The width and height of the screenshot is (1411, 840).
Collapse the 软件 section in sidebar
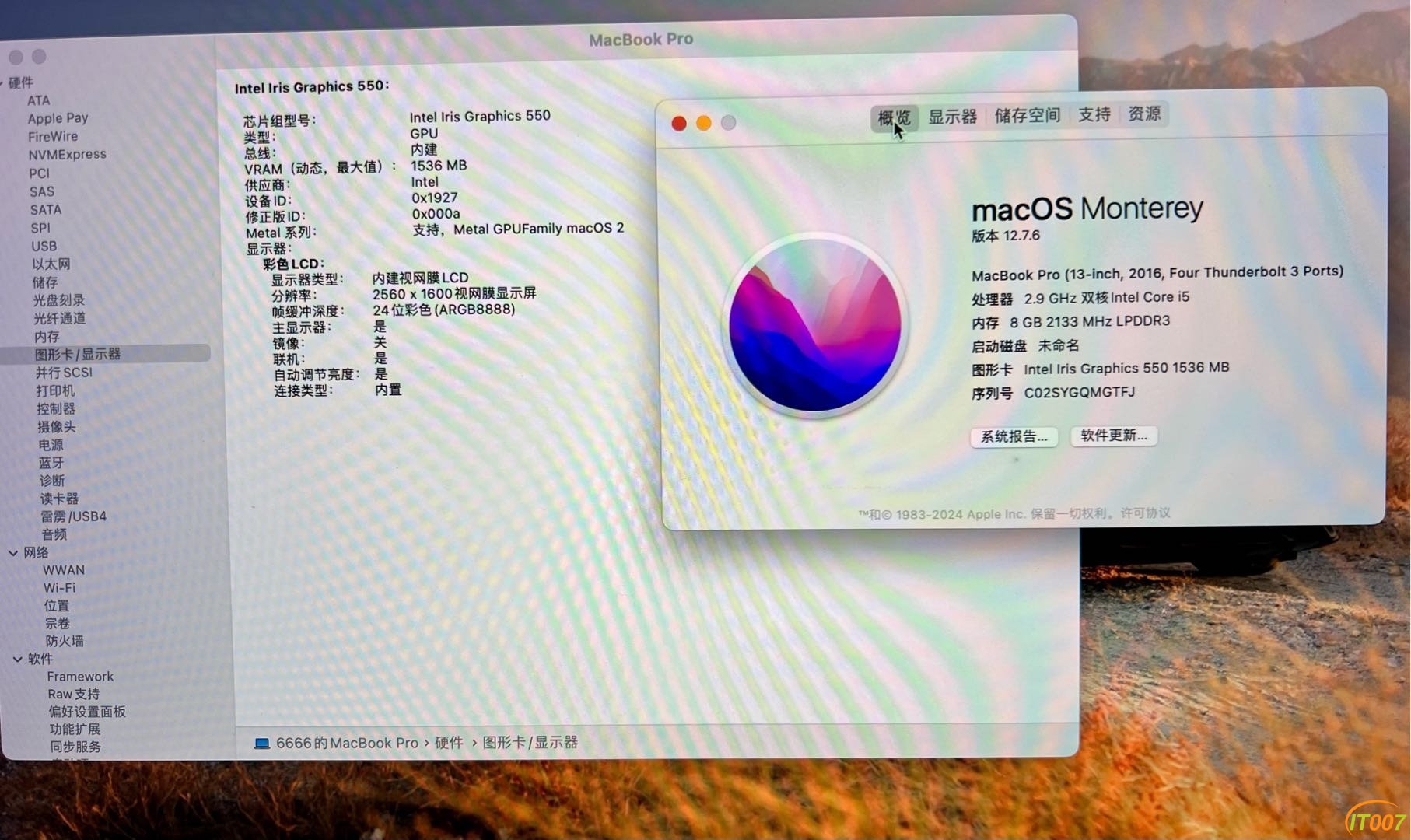pyautogui.click(x=17, y=659)
